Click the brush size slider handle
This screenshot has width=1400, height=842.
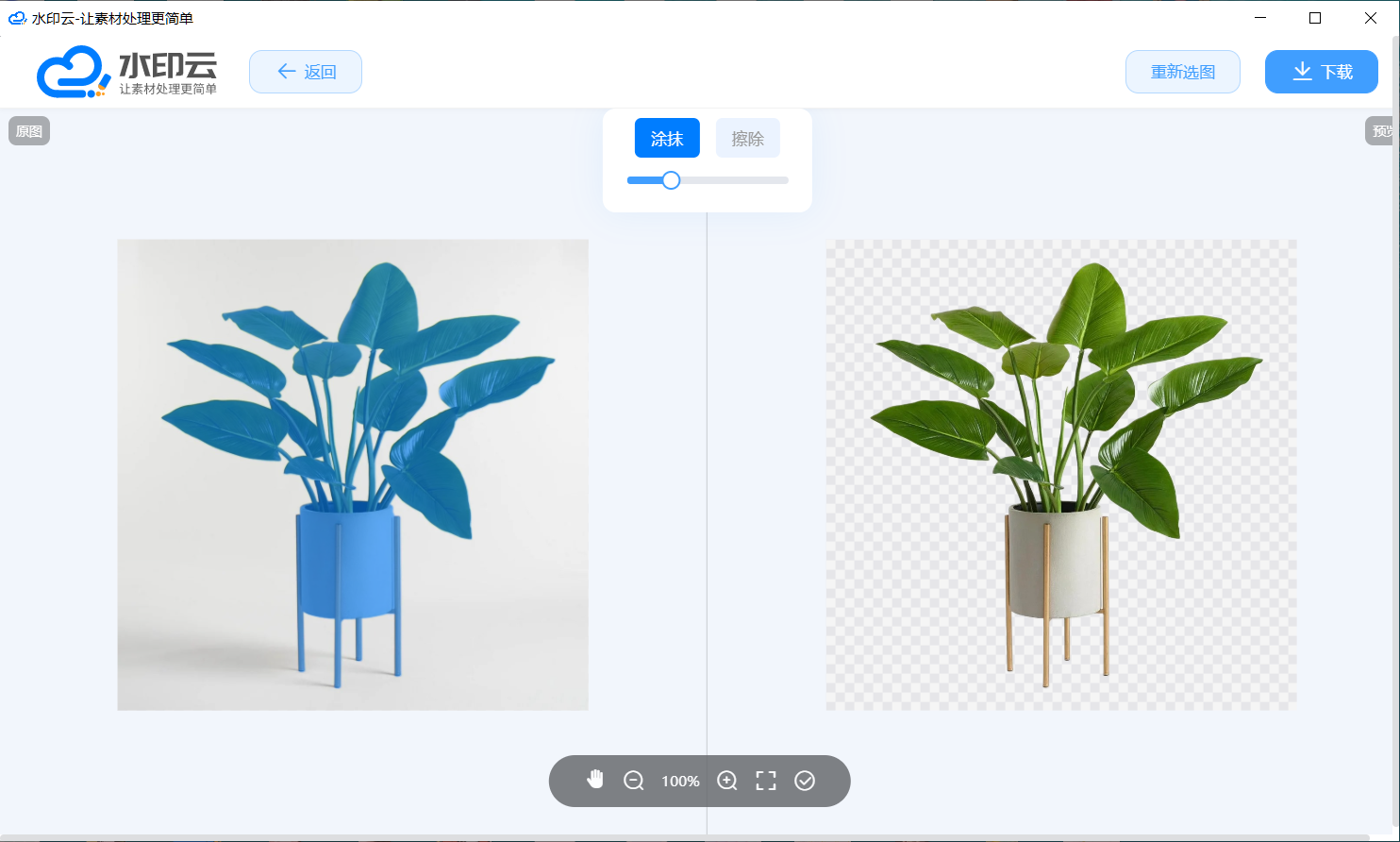(x=671, y=180)
